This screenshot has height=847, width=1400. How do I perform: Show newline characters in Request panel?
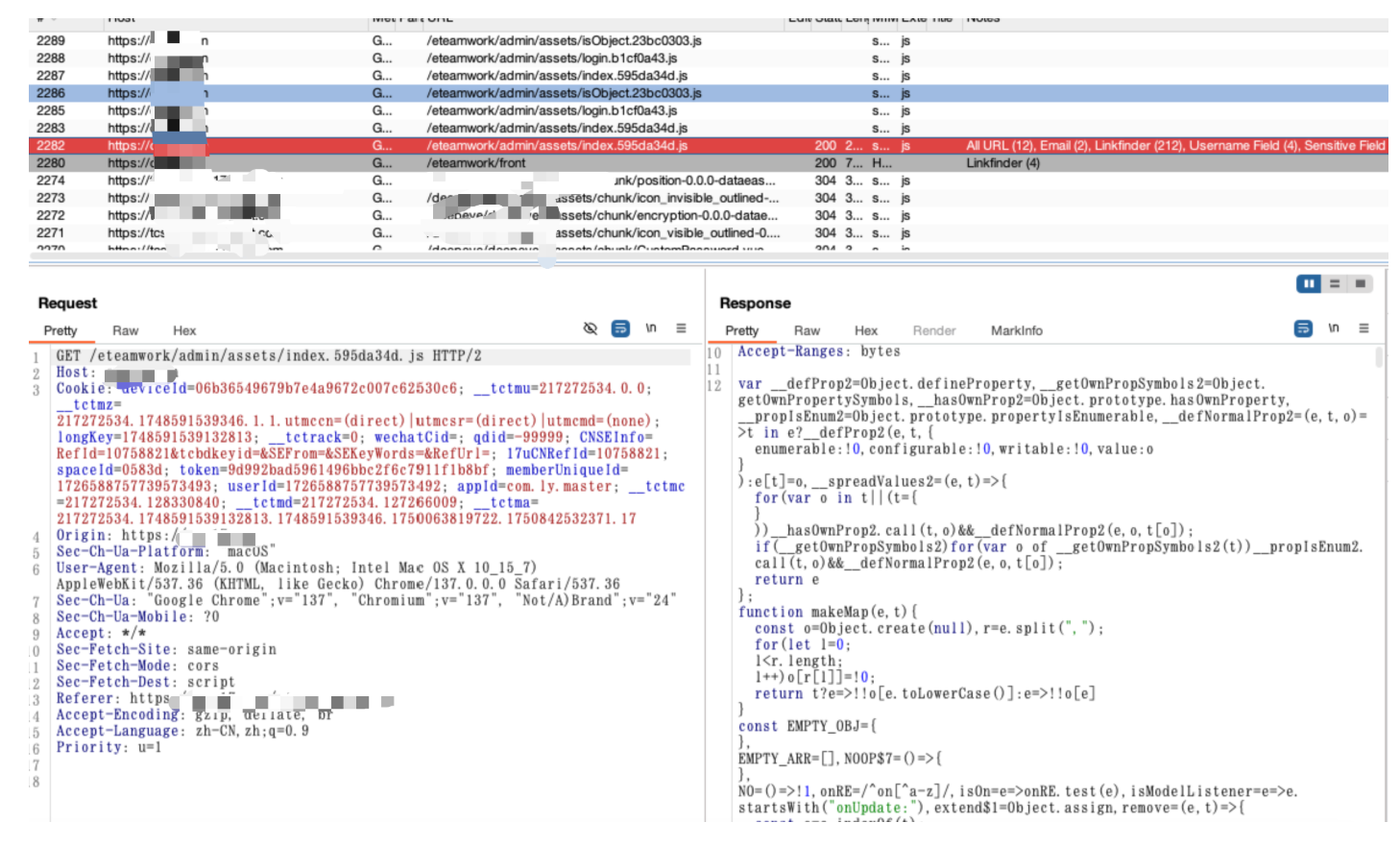coord(651,328)
